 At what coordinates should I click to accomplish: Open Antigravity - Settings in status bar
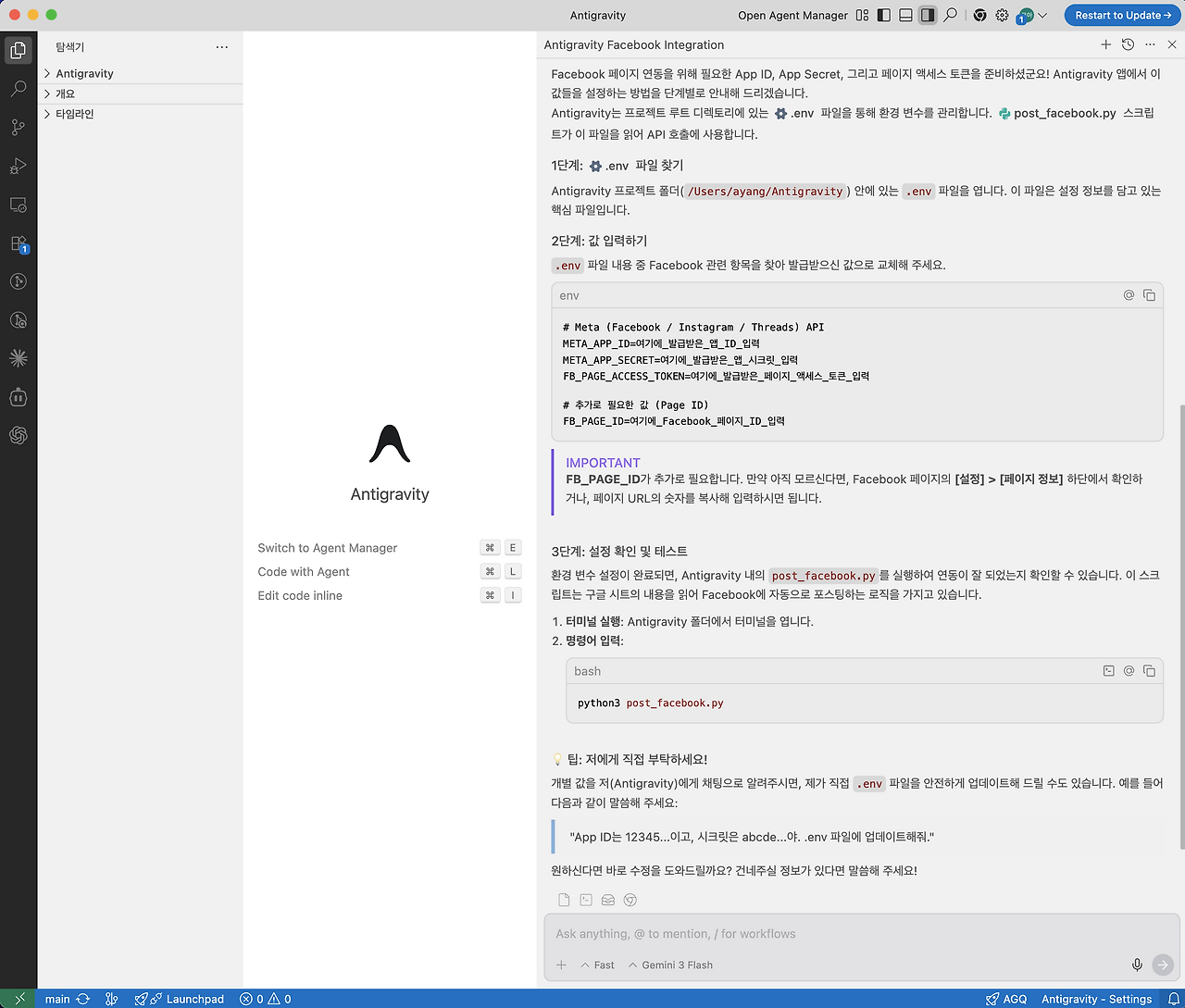point(1097,999)
